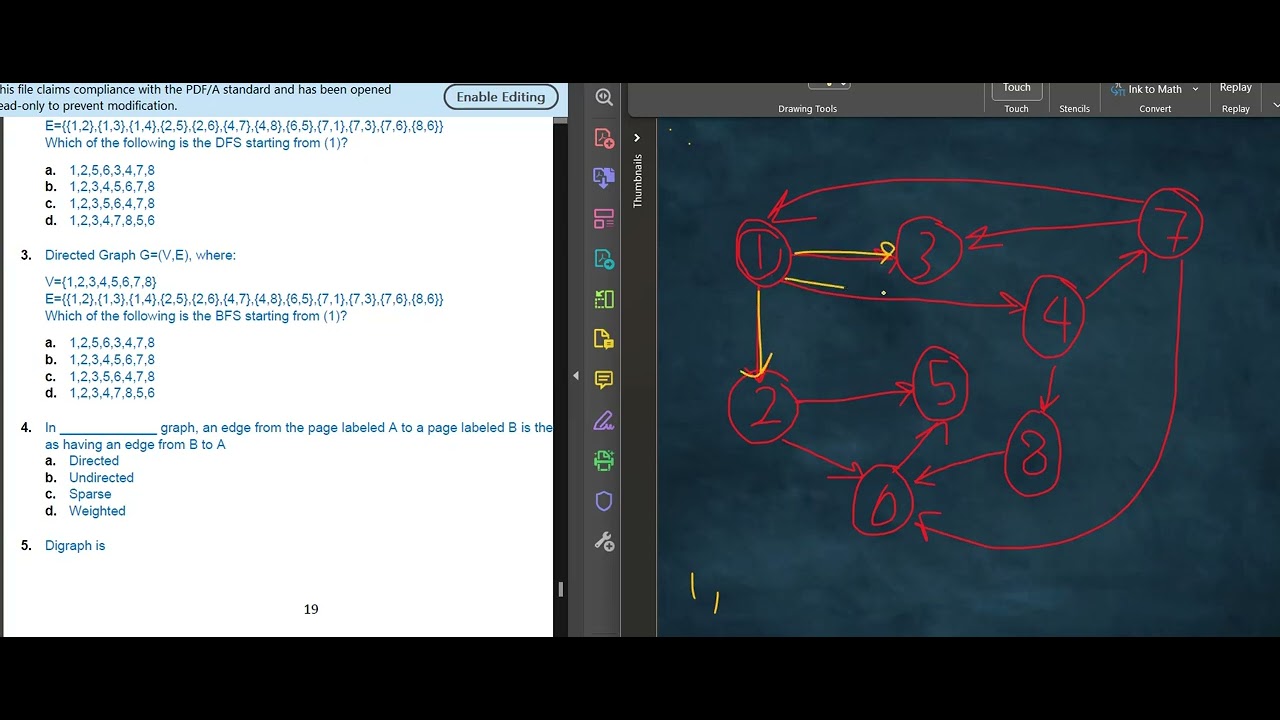Click the Enable Editing button
Viewport: 1280px width, 720px height.
click(501, 97)
